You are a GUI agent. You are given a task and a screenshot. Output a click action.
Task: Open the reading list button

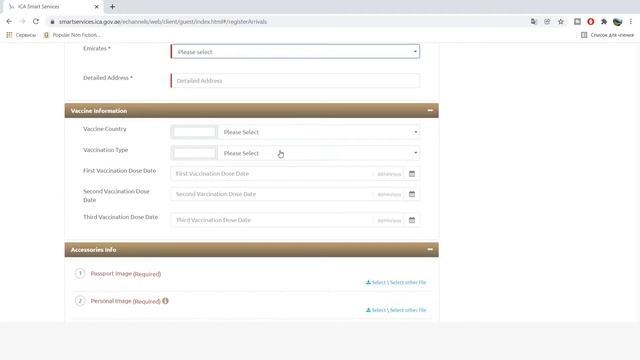(x=607, y=35)
